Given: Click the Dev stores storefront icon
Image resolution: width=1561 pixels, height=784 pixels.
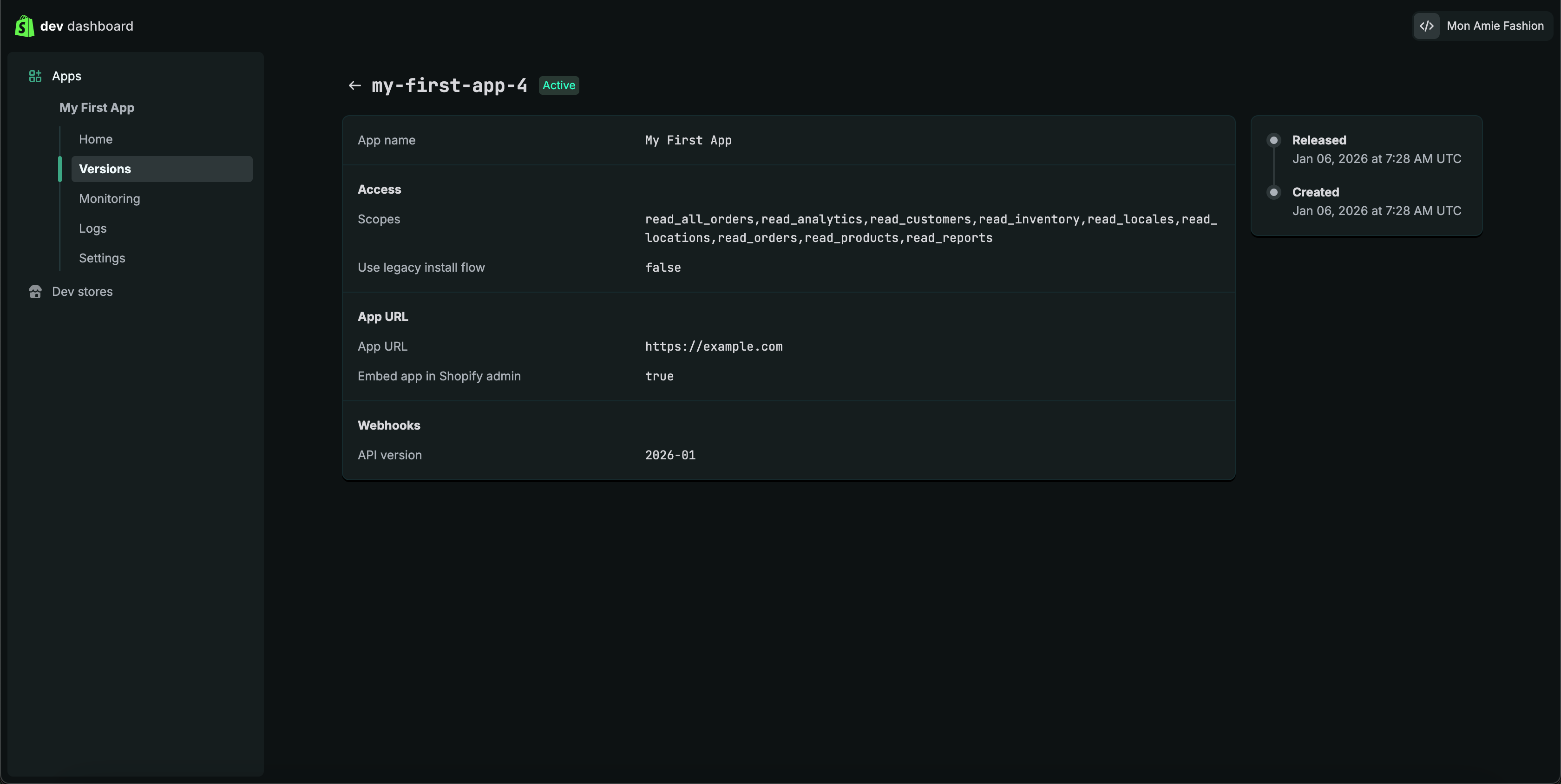Looking at the screenshot, I should (x=35, y=292).
